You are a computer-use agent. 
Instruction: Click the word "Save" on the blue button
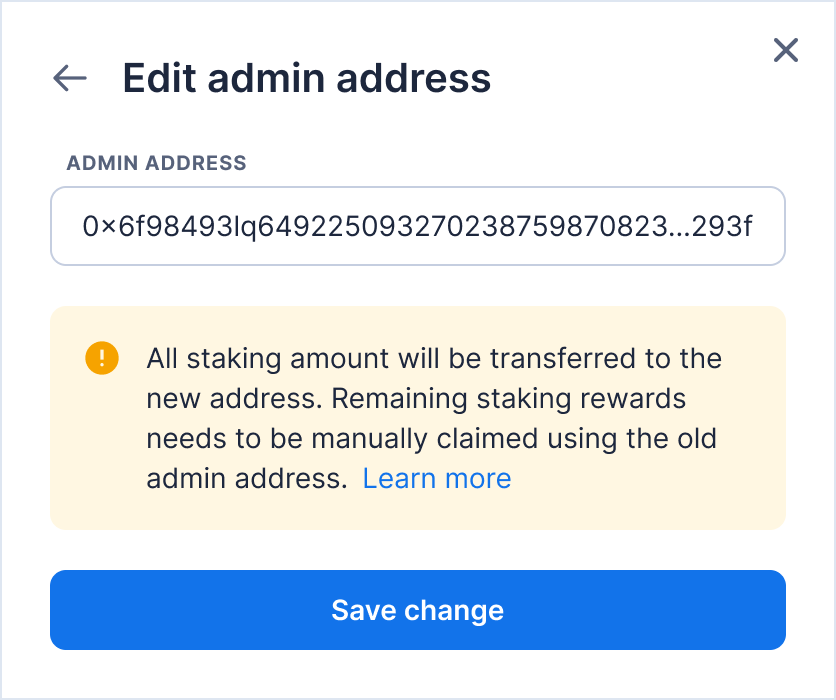click(x=365, y=610)
